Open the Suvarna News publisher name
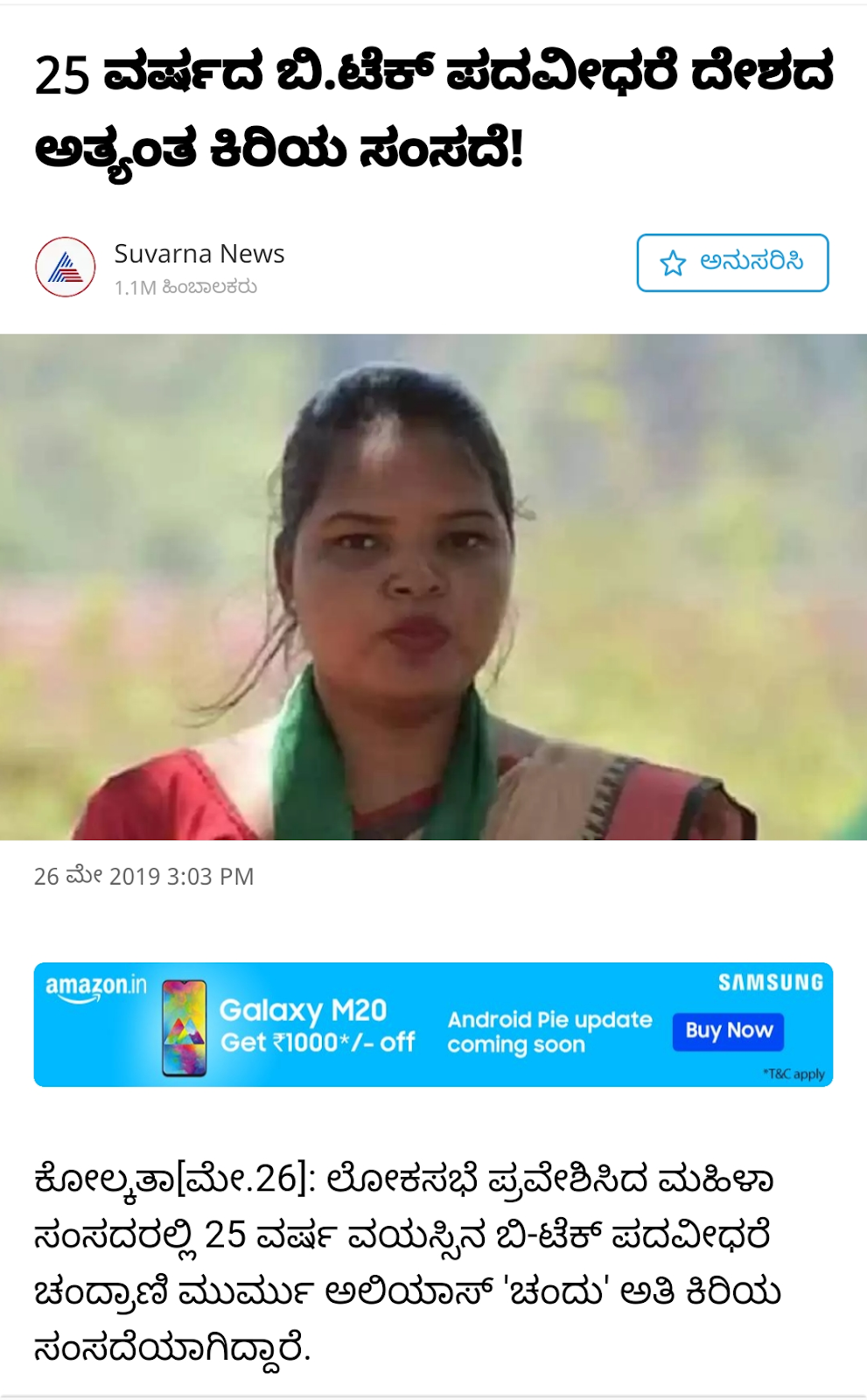Image resolution: width=867 pixels, height=1400 pixels. 199,254
